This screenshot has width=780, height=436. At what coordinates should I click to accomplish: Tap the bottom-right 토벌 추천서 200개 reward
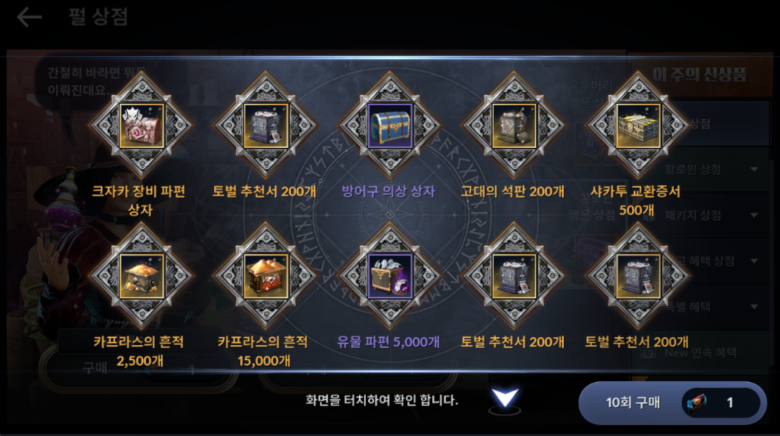tap(638, 276)
